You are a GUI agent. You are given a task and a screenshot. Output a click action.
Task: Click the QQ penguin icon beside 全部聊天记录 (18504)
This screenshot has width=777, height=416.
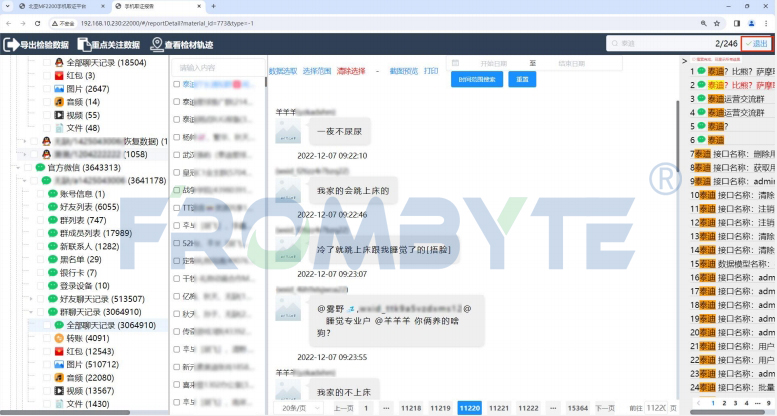coord(59,62)
